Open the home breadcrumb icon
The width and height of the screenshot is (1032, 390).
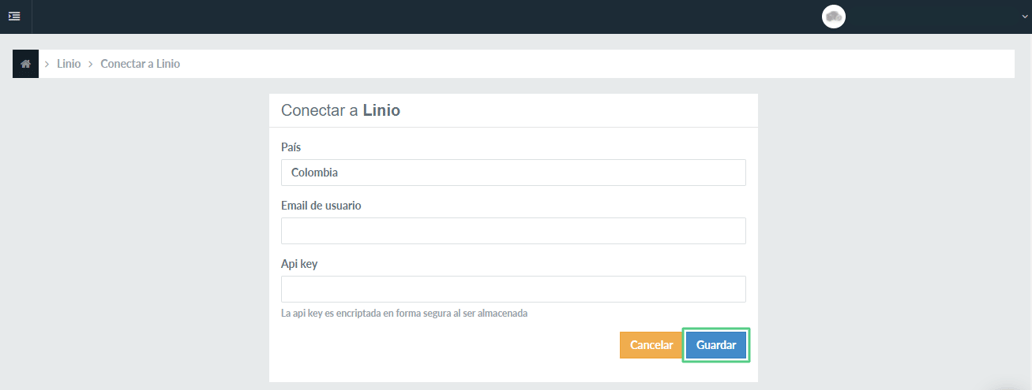[26, 64]
